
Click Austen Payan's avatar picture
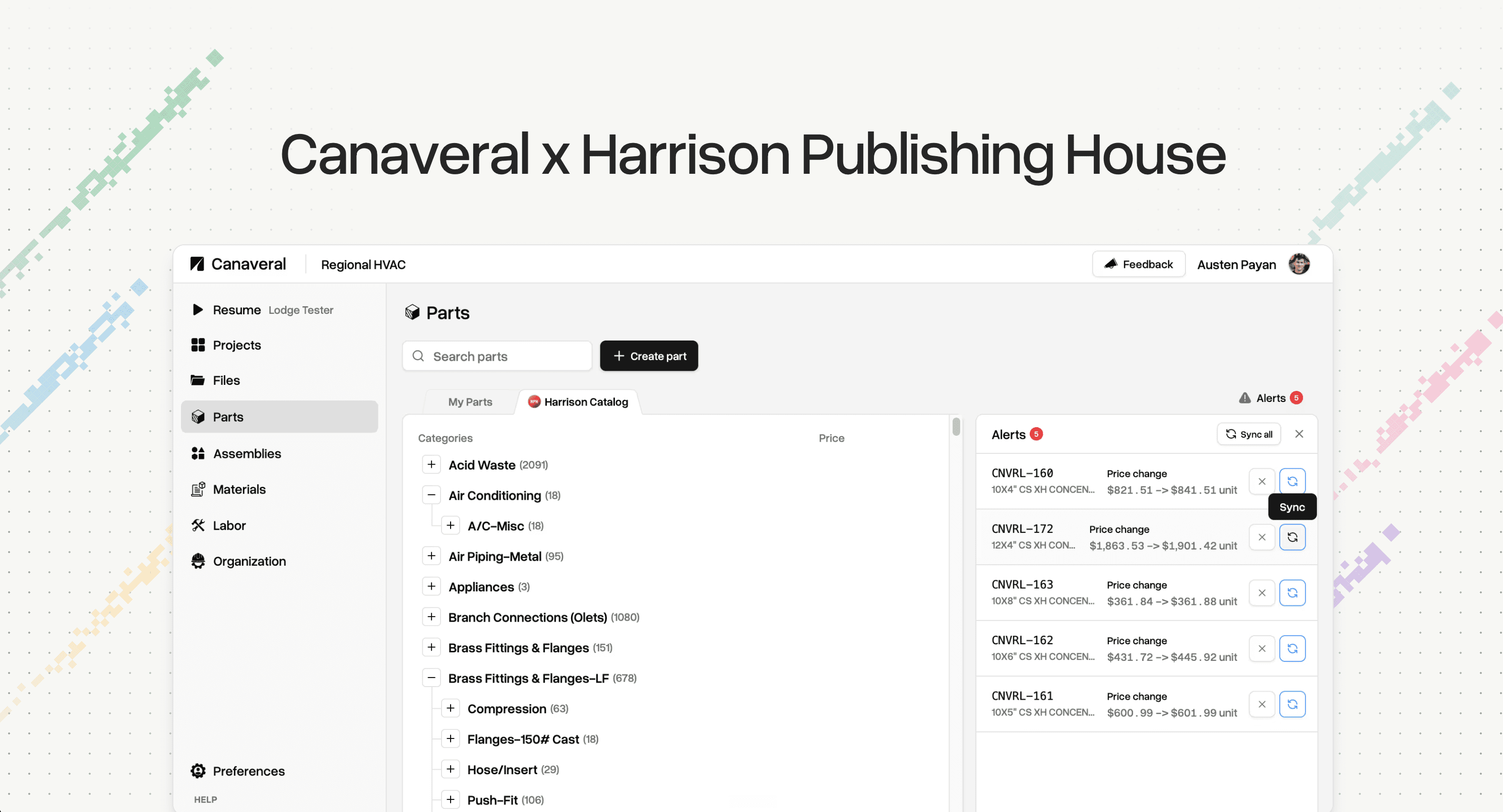(1299, 264)
